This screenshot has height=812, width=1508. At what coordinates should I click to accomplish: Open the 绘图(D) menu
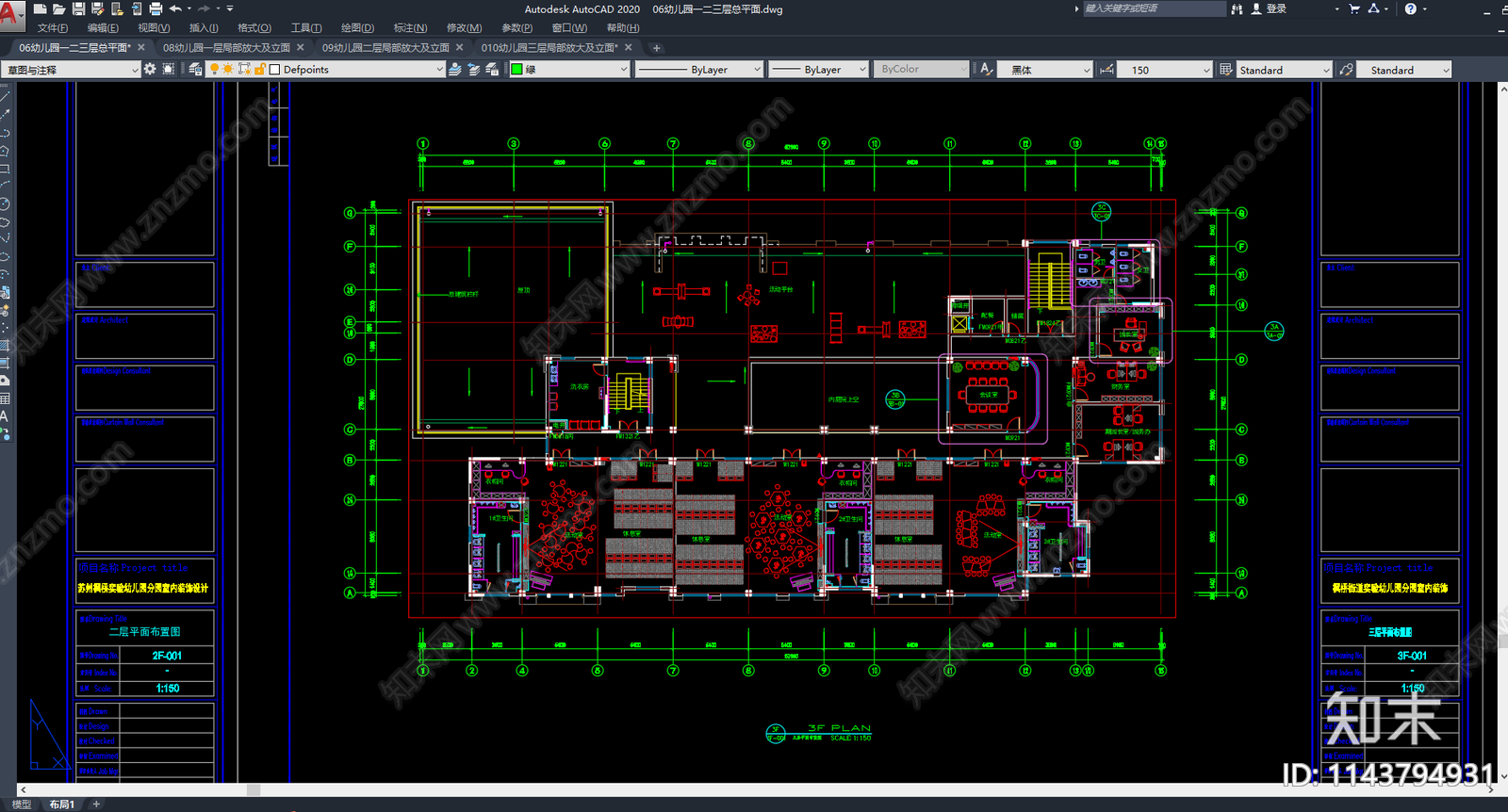coord(357,28)
